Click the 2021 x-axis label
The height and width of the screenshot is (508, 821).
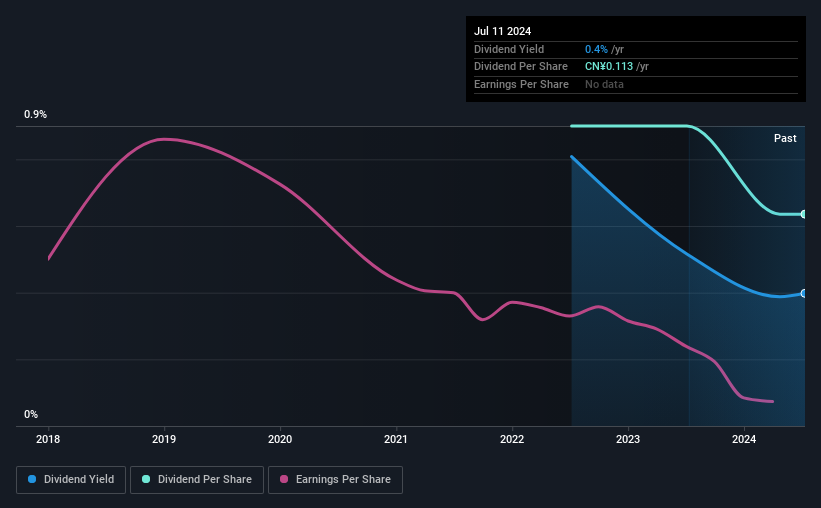(396, 439)
